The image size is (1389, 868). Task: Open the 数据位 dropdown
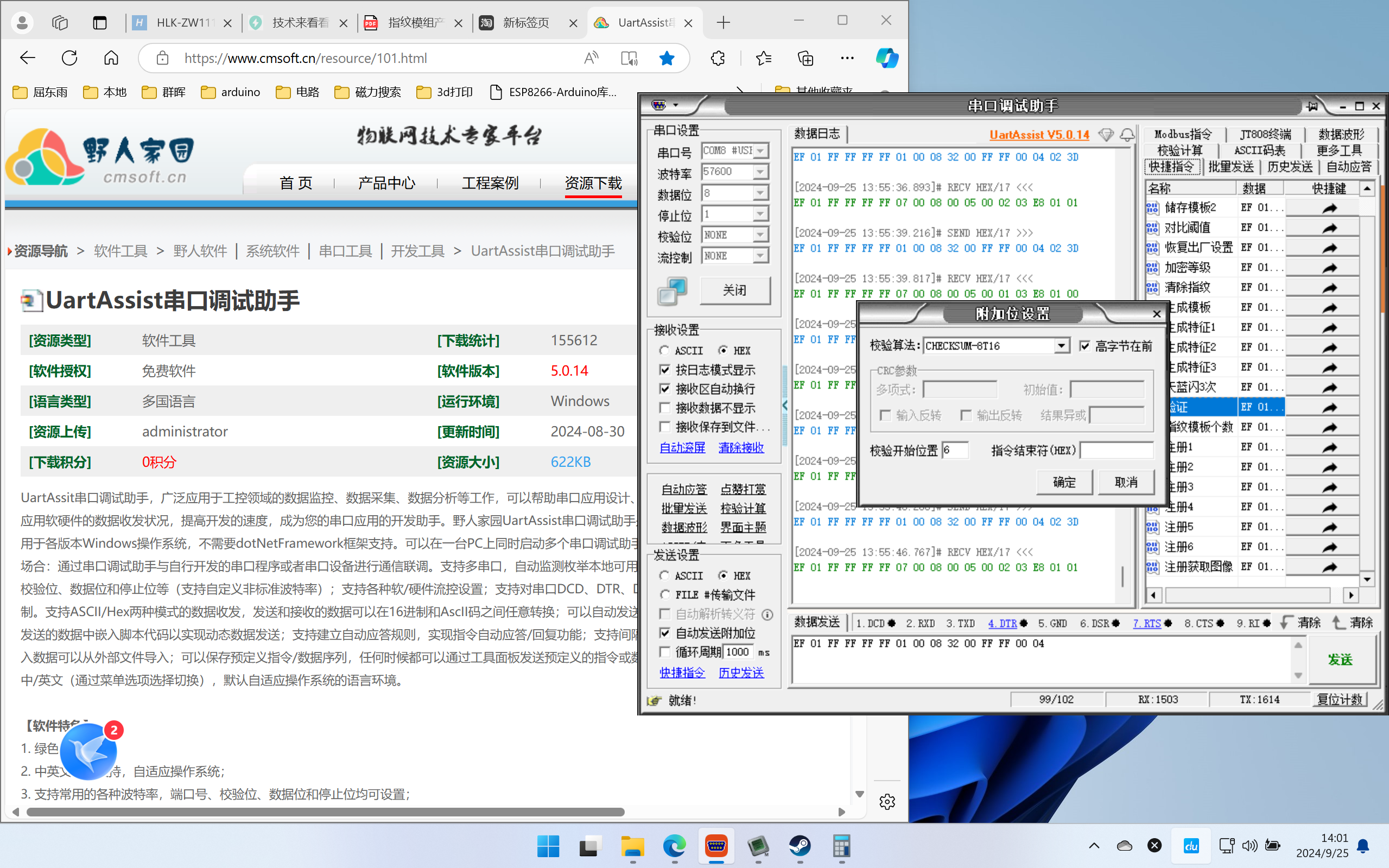[x=760, y=193]
